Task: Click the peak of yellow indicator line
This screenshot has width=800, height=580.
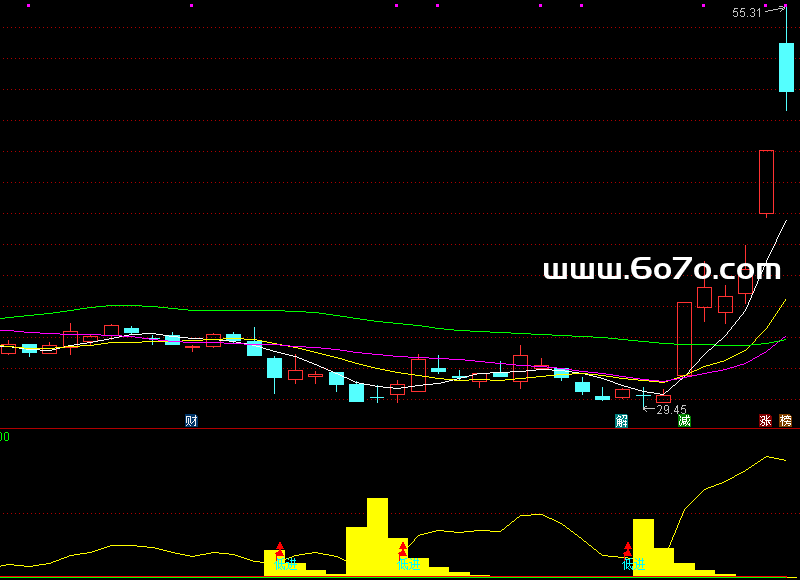Action: point(769,457)
